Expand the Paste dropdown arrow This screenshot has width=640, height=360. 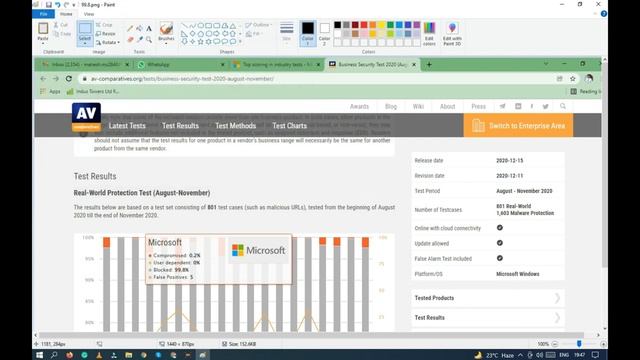43,43
